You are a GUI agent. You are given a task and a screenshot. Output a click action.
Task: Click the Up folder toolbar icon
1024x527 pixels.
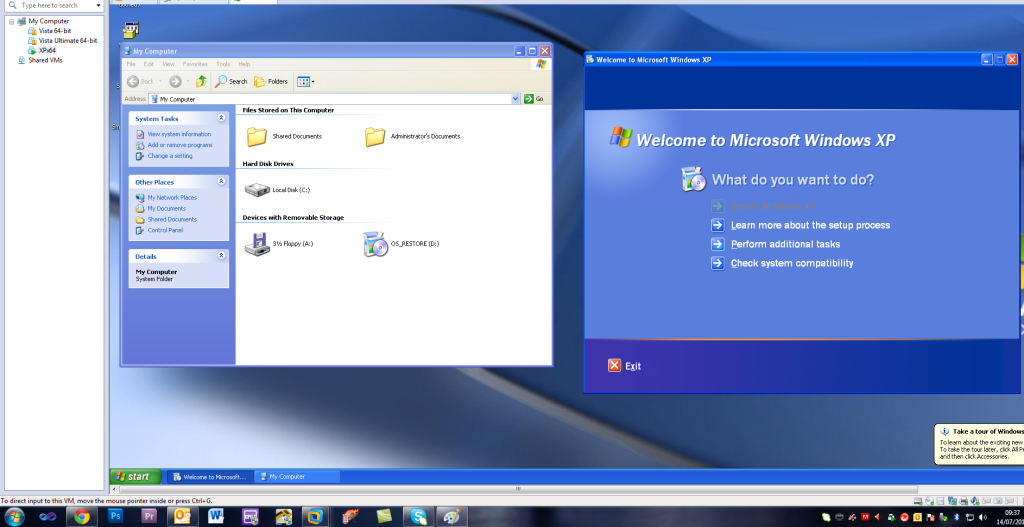[201, 81]
